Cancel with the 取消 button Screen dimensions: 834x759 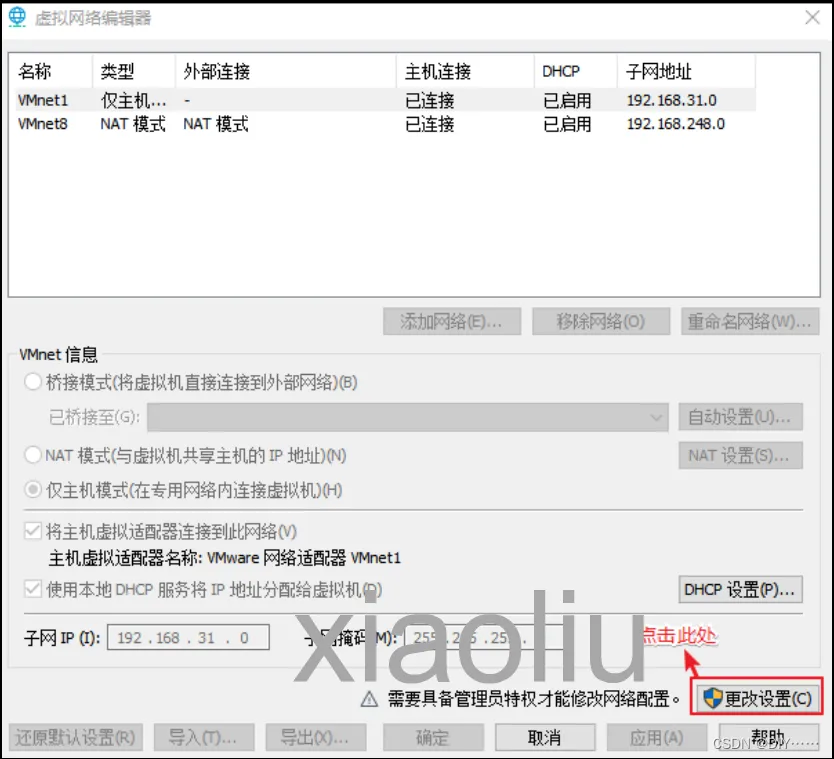coord(545,737)
